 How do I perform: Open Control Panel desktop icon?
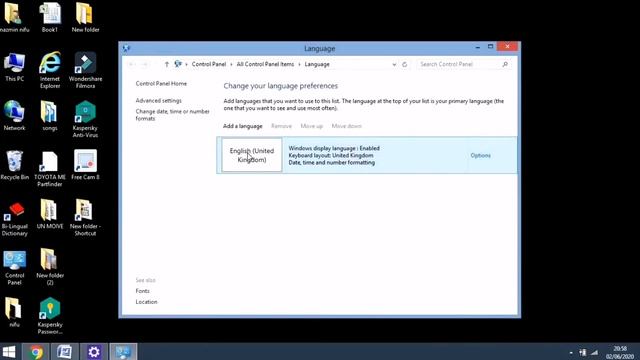click(x=14, y=267)
